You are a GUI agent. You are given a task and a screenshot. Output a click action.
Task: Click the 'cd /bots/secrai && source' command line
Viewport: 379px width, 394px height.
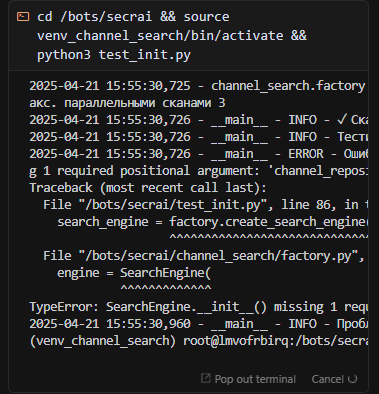pos(133,17)
